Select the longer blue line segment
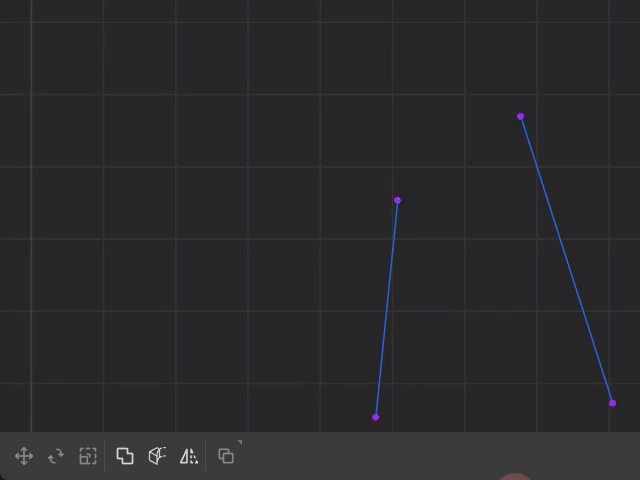Viewport: 640px width, 480px height. [x=567, y=260]
